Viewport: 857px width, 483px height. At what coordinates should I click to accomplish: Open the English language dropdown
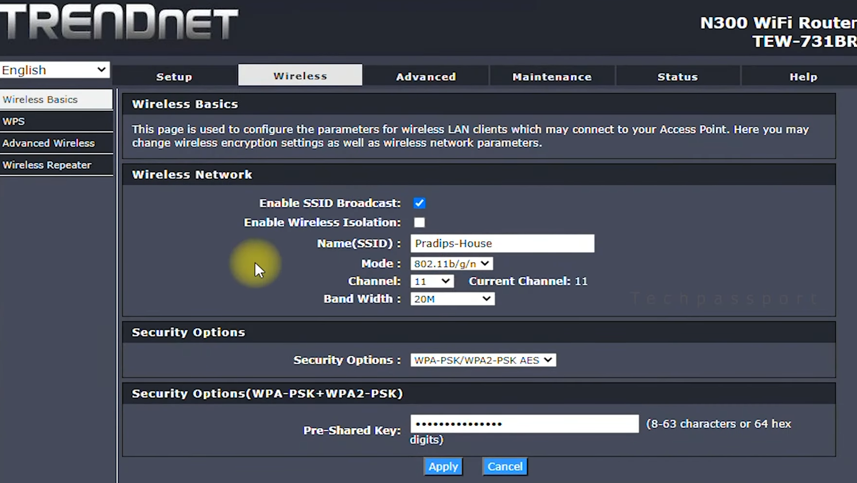tap(55, 70)
